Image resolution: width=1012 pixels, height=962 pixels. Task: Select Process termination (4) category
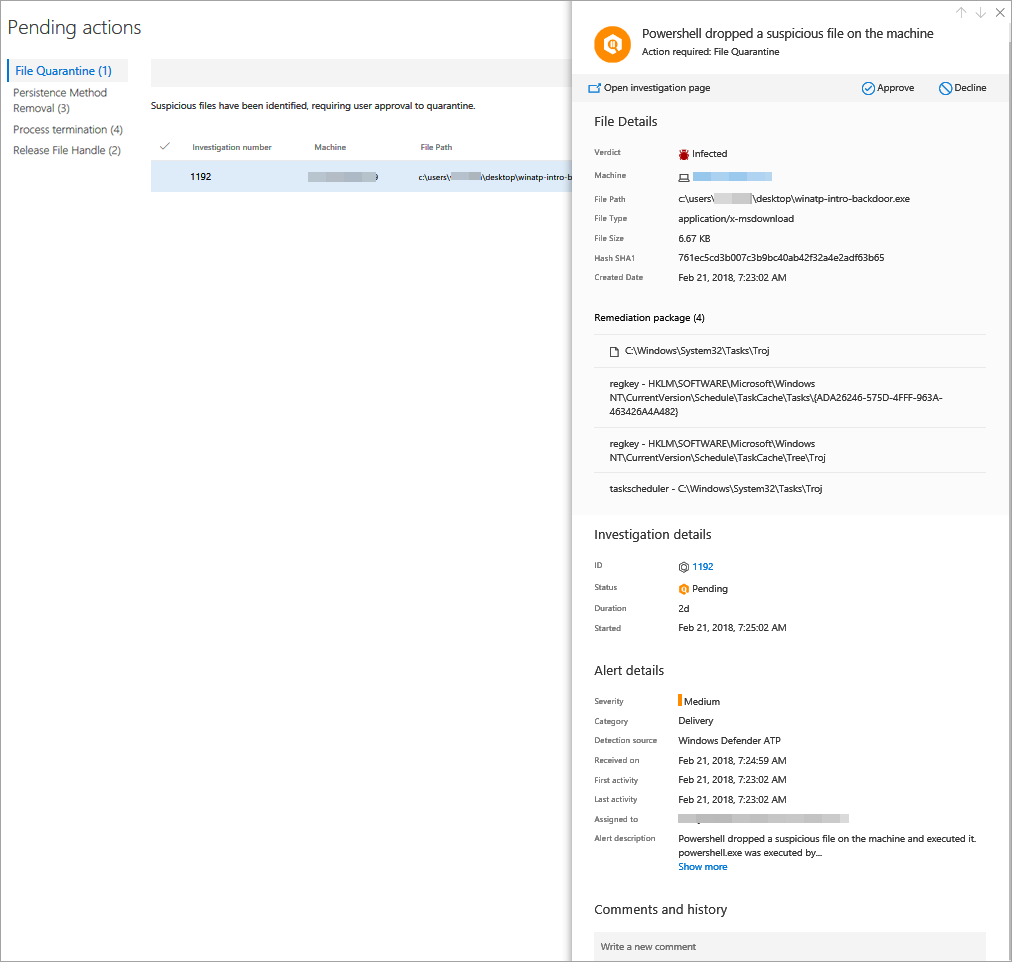point(68,130)
